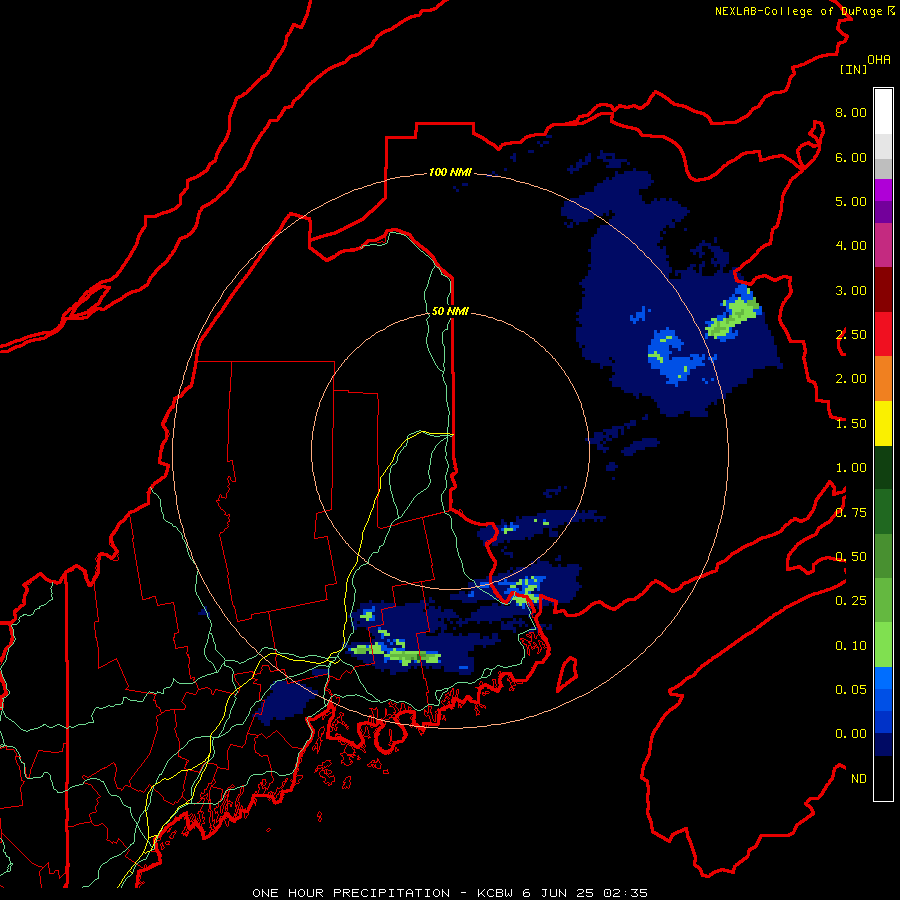
Task: Click the 2.00 legend value
Action: pyautogui.click(x=851, y=379)
